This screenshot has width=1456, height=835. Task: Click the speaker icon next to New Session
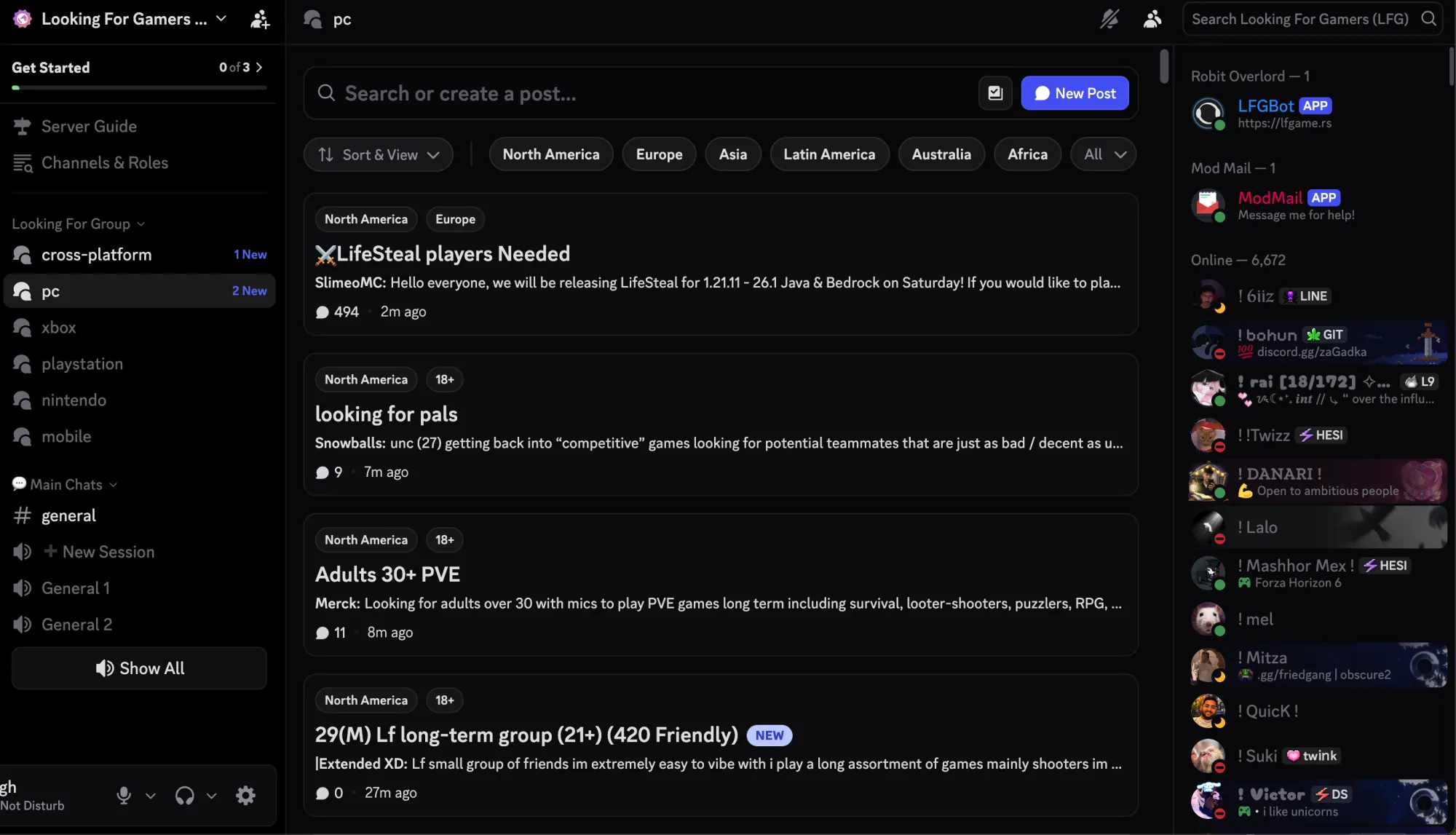23,552
